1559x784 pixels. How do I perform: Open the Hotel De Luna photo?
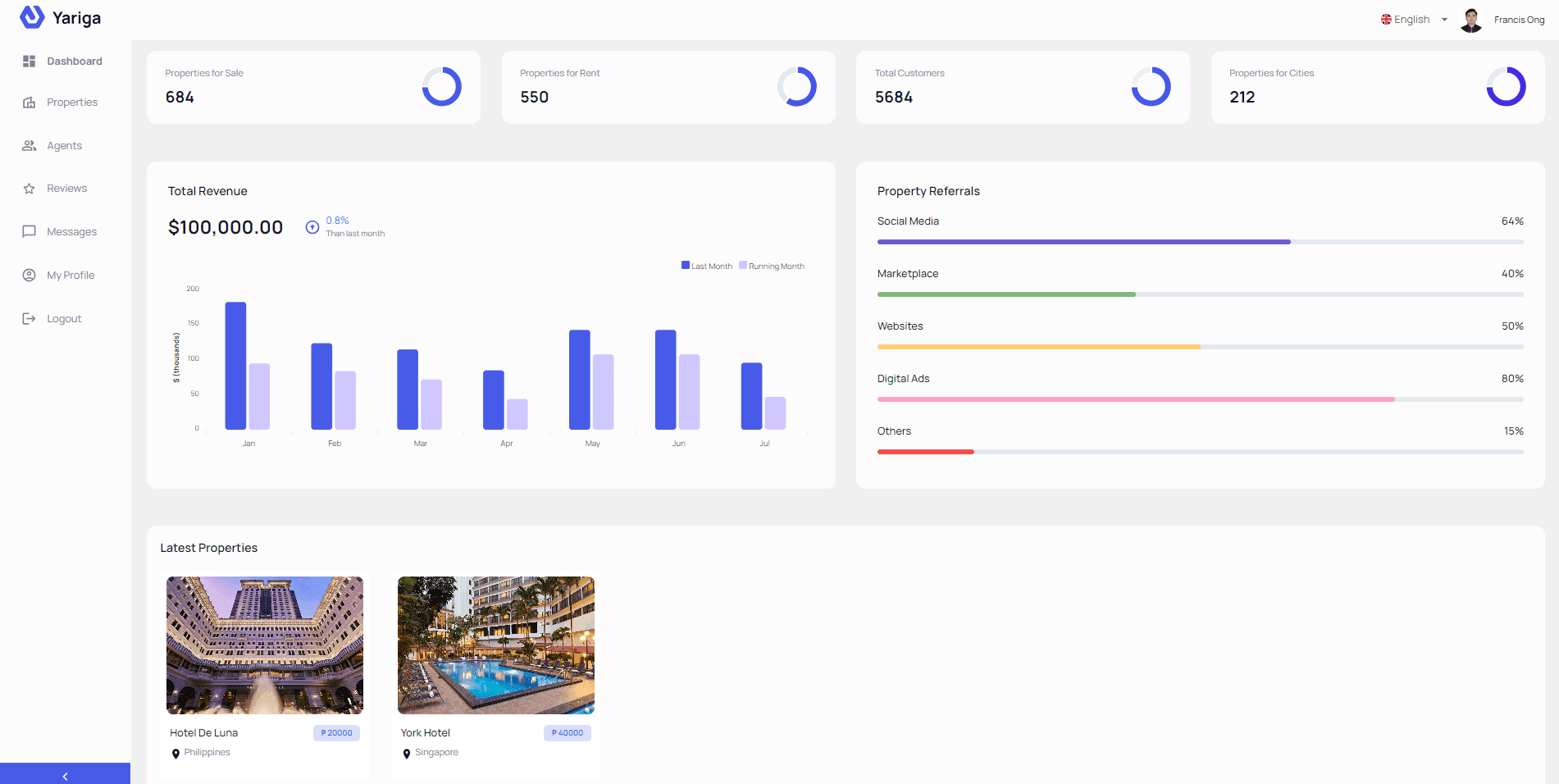265,645
